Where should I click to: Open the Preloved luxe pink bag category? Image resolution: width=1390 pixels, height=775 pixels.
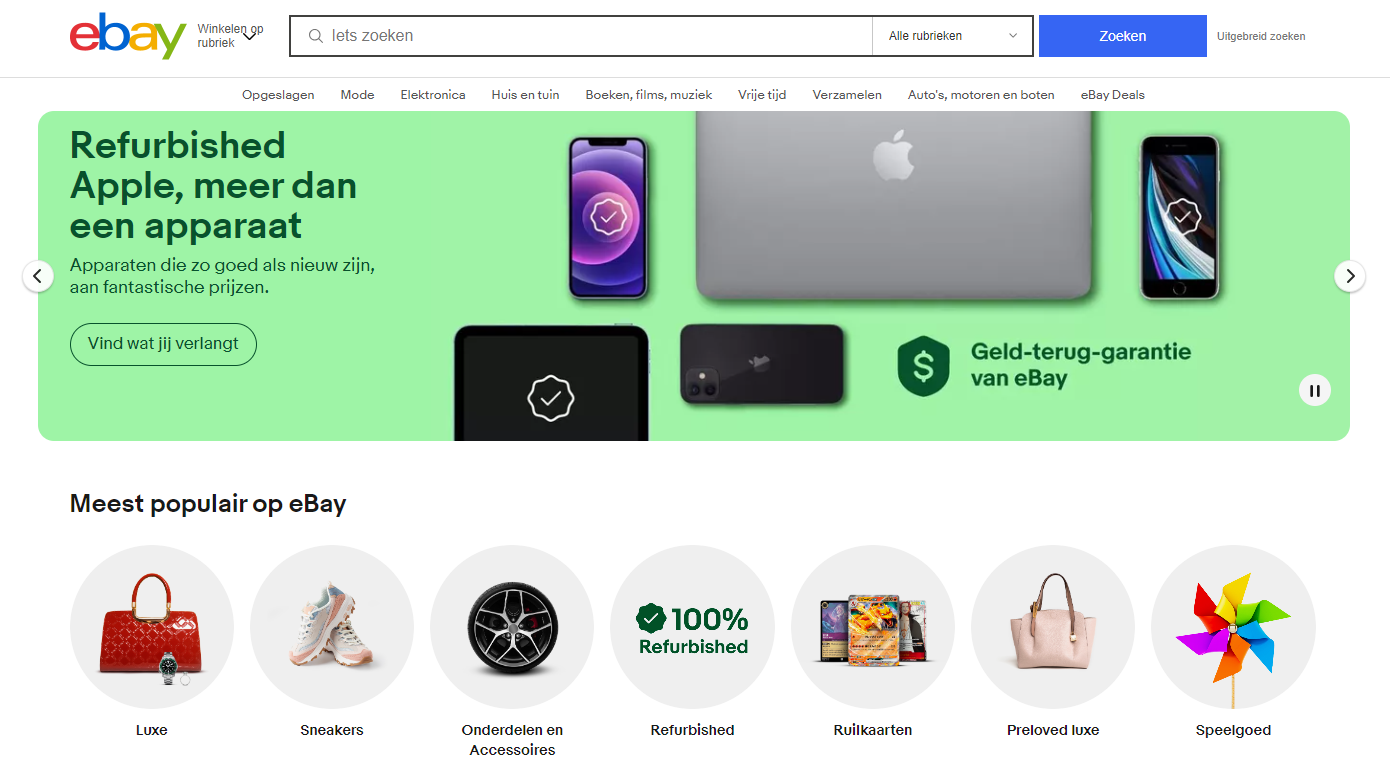pyautogui.click(x=1053, y=627)
